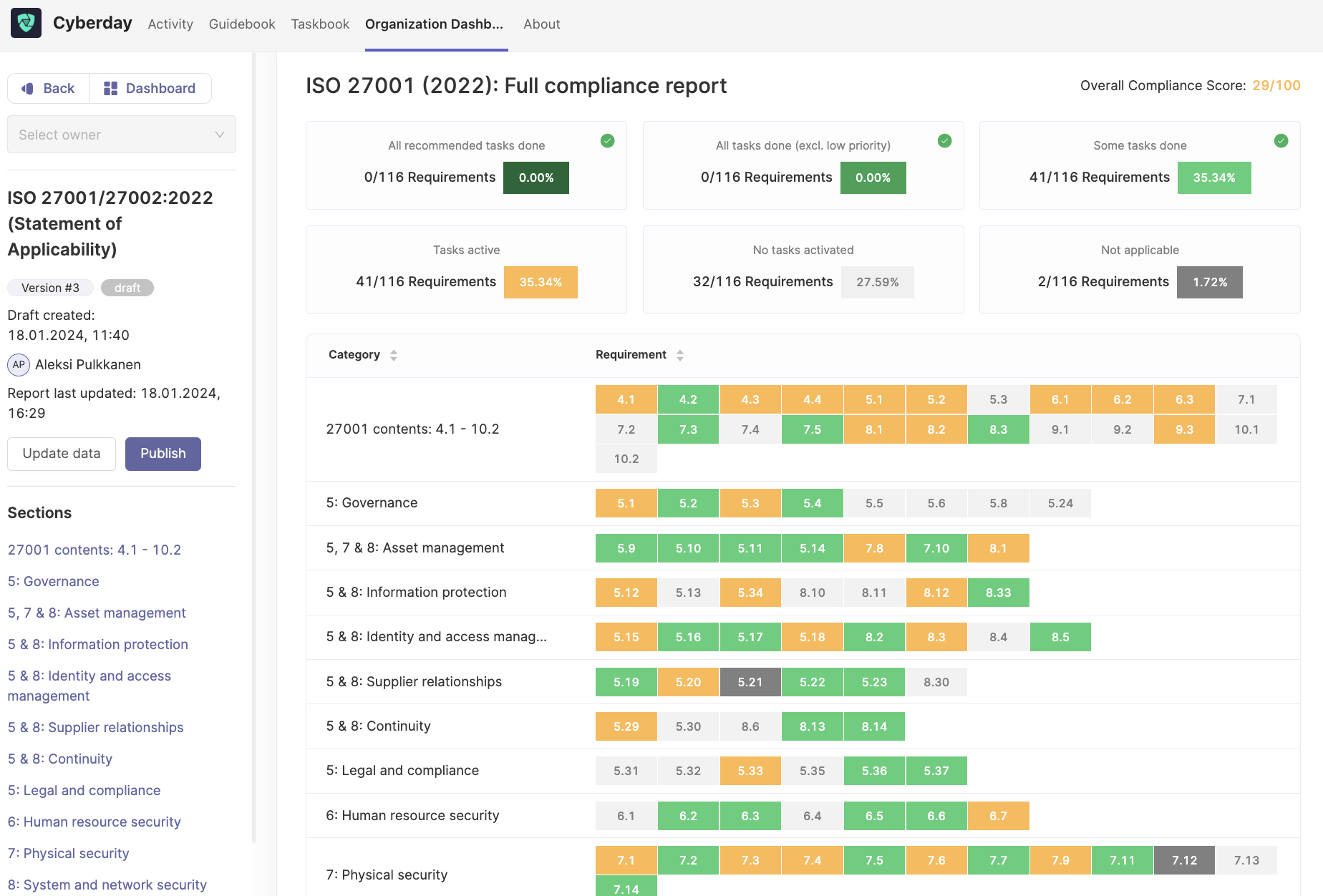The height and width of the screenshot is (896, 1323).
Task: Open the '7: Physical security' section link
Action: pyautogui.click(x=68, y=853)
